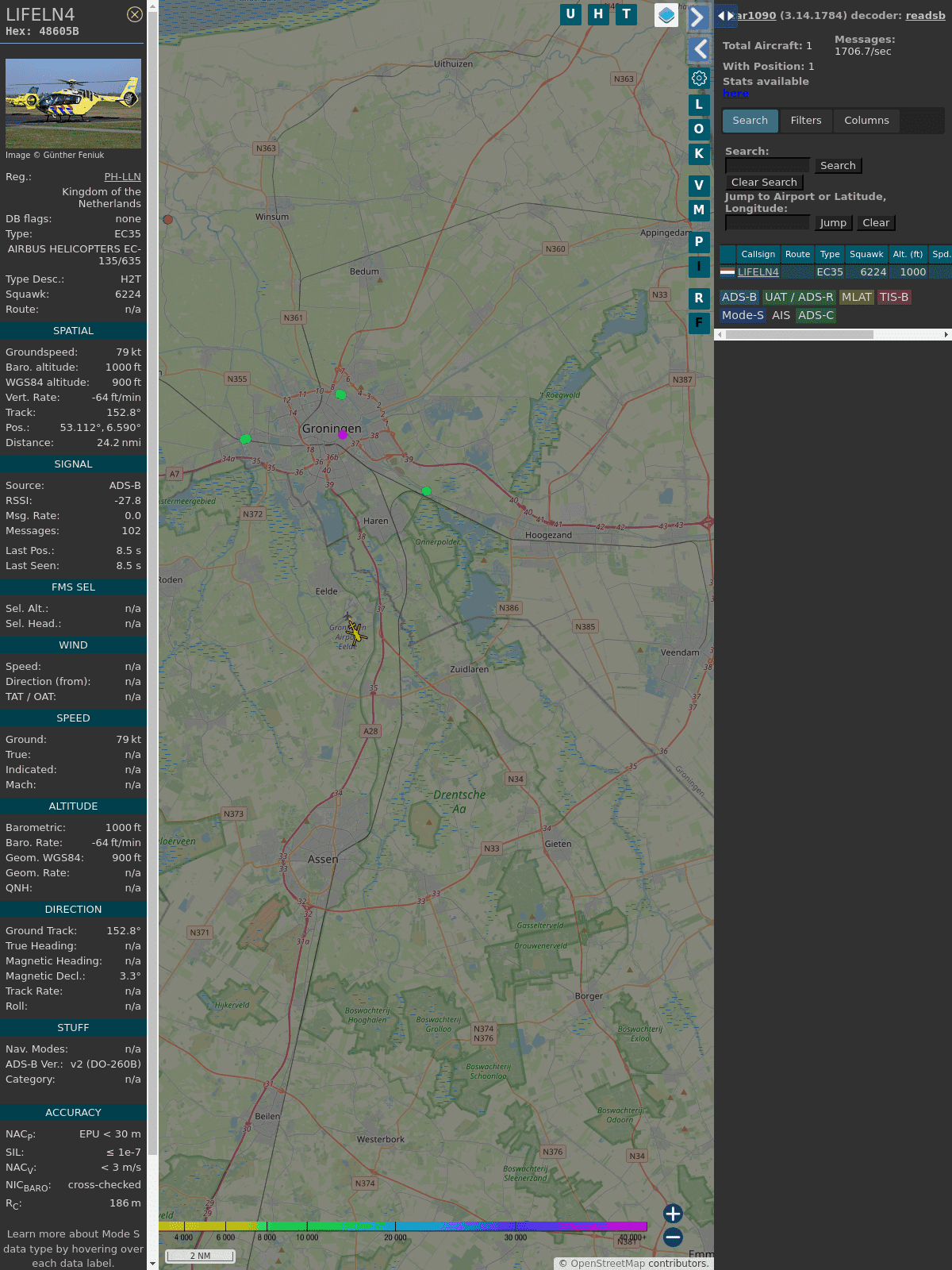Click the right chevron expand sidebar button
Screen dimensions: 952x1270
698,17
